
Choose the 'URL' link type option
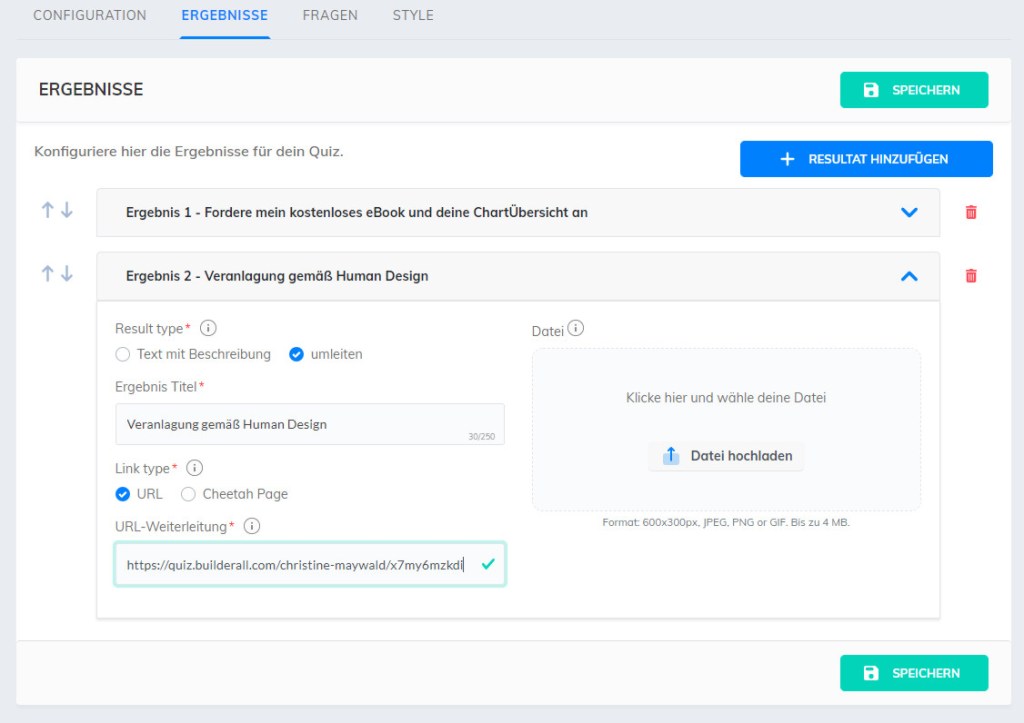[123, 494]
